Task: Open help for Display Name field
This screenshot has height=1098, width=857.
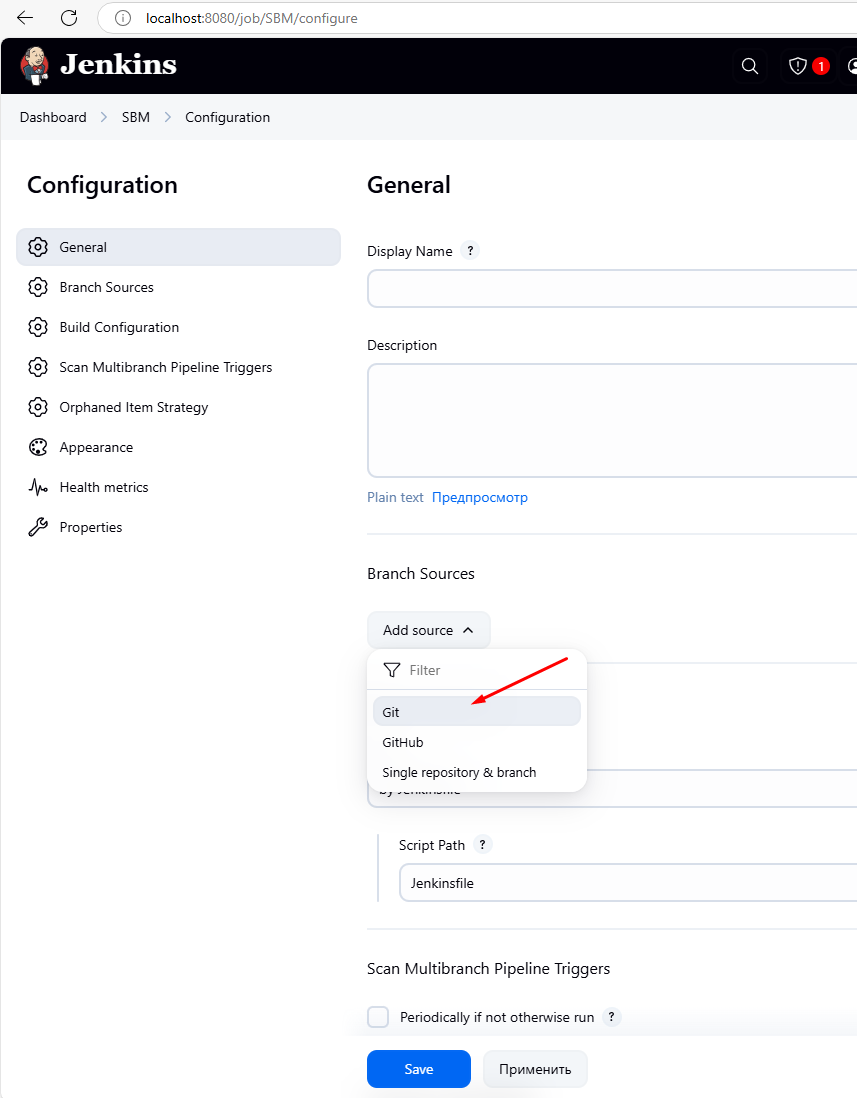Action: pyautogui.click(x=470, y=251)
